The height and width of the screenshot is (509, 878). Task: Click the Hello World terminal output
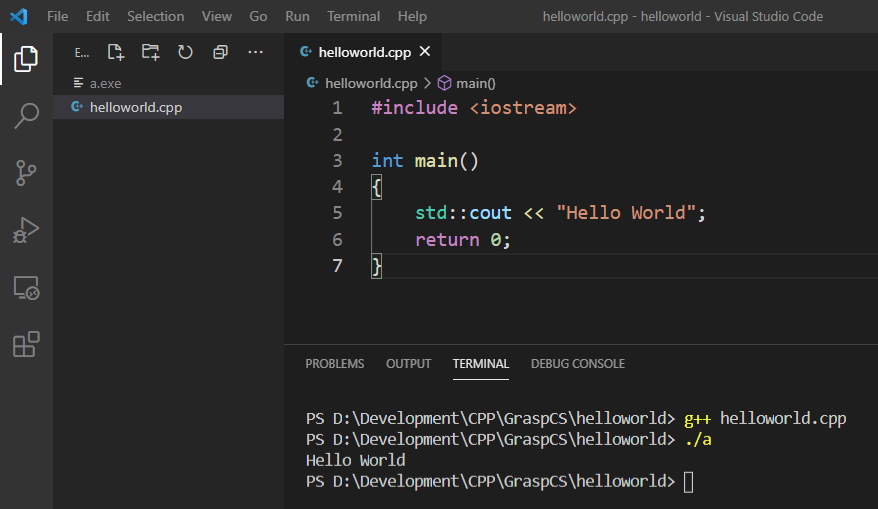tap(356, 460)
